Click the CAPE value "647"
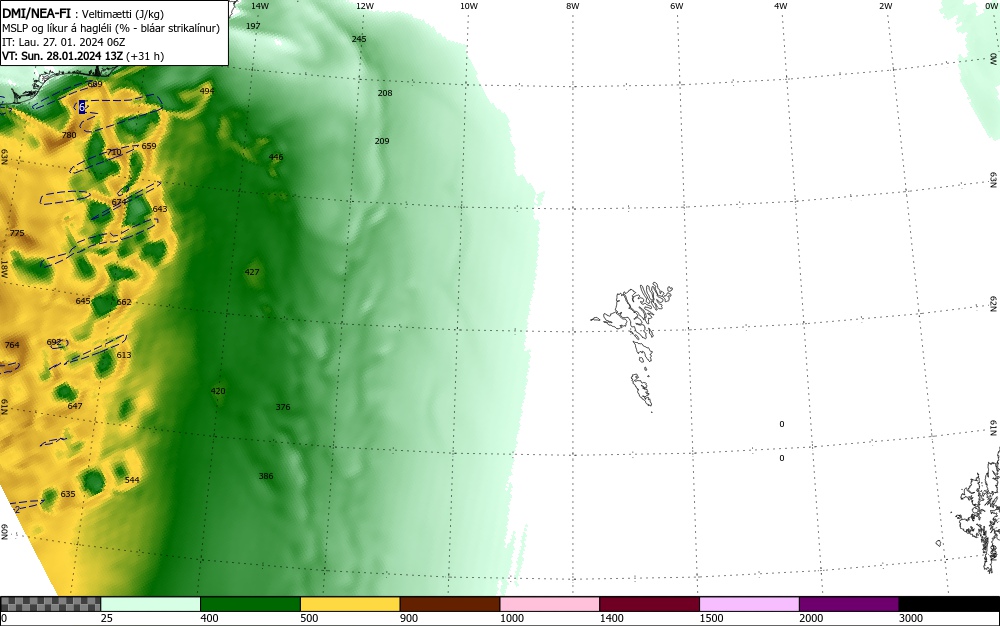1000x626 pixels. (75, 406)
